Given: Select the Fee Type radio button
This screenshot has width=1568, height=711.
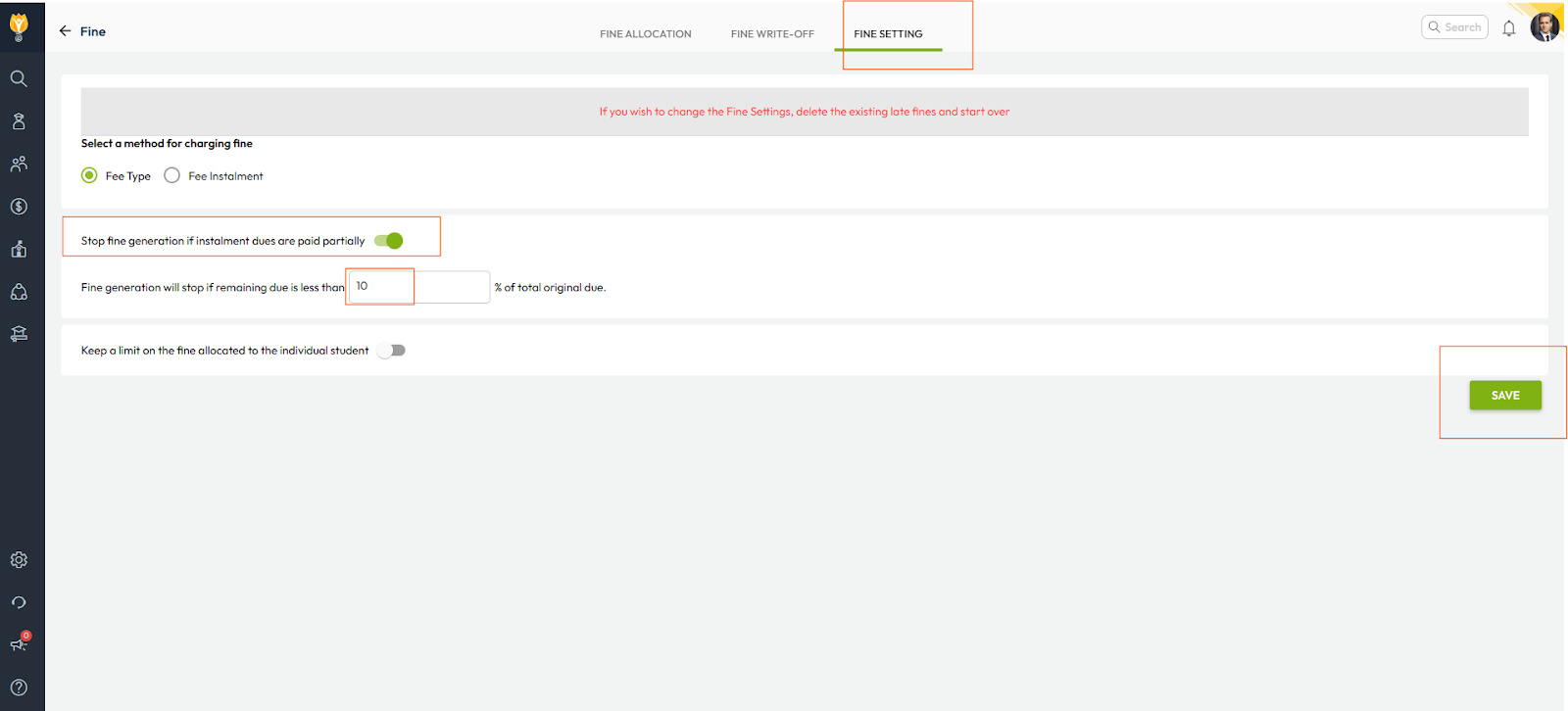Looking at the screenshot, I should pos(89,175).
